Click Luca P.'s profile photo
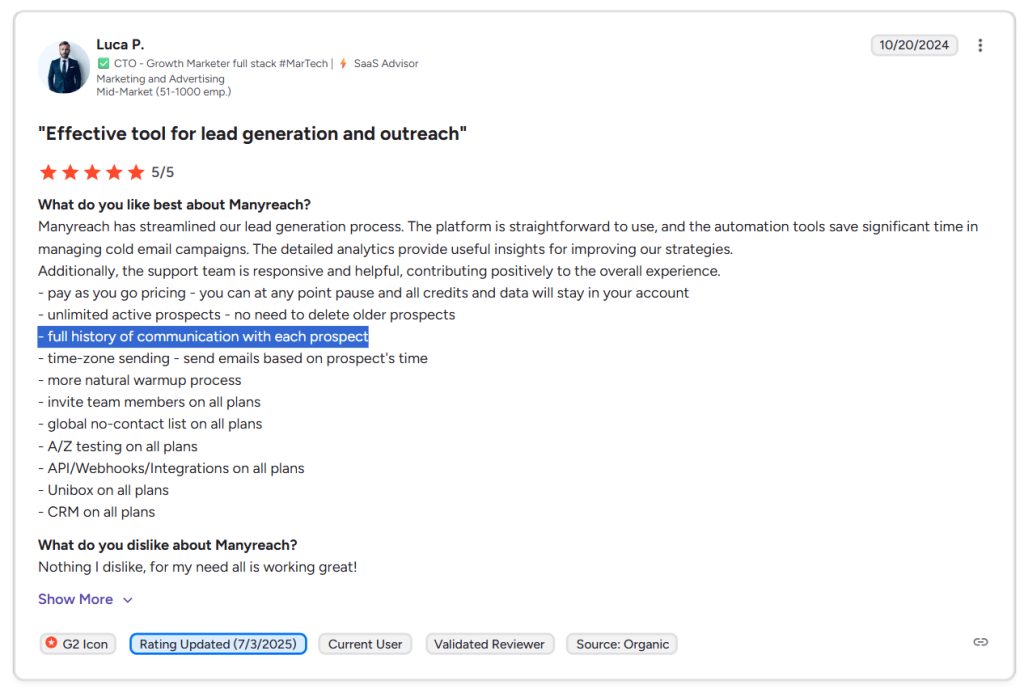Image resolution: width=1024 pixels, height=693 pixels. pos(63,67)
